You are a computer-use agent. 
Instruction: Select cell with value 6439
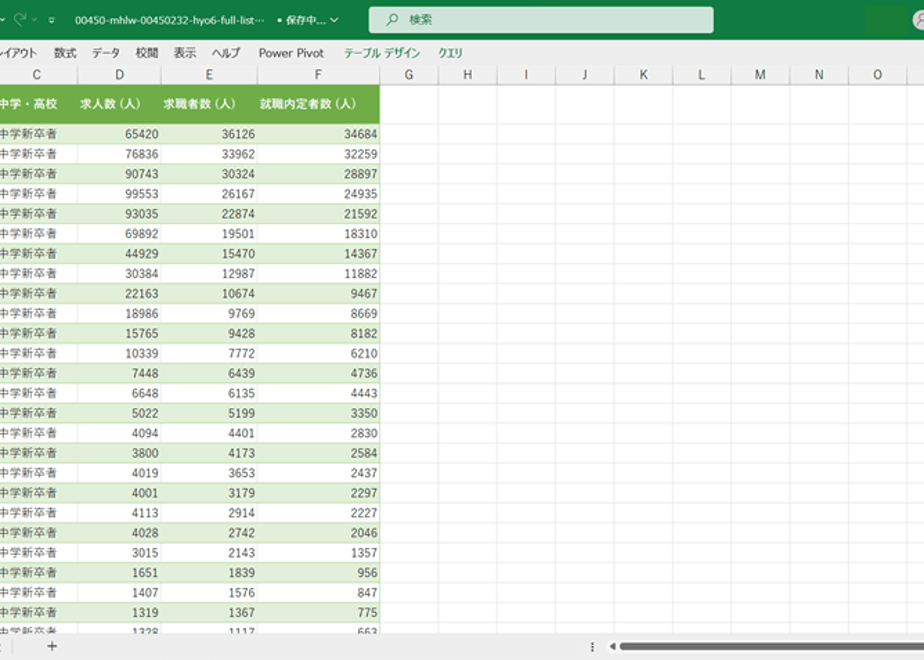point(209,374)
